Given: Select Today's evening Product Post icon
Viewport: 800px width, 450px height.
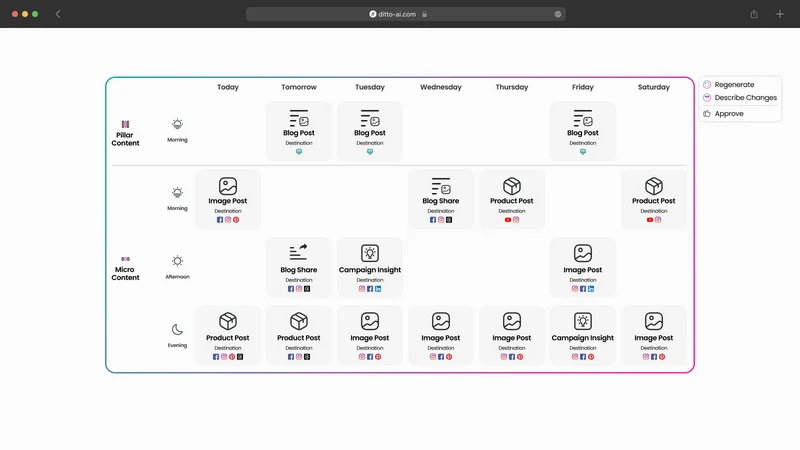Looking at the screenshot, I should (x=228, y=321).
